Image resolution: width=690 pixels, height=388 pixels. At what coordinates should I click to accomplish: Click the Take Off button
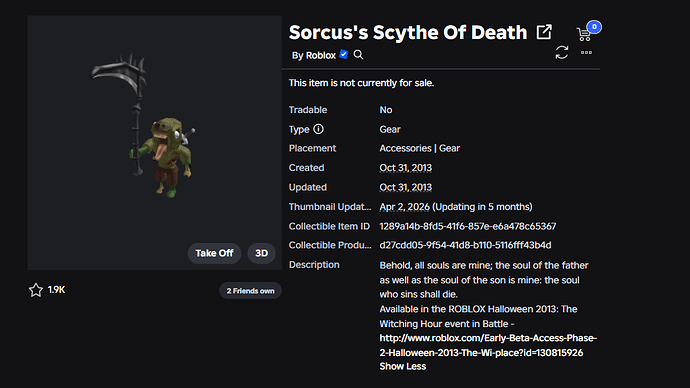tap(214, 253)
